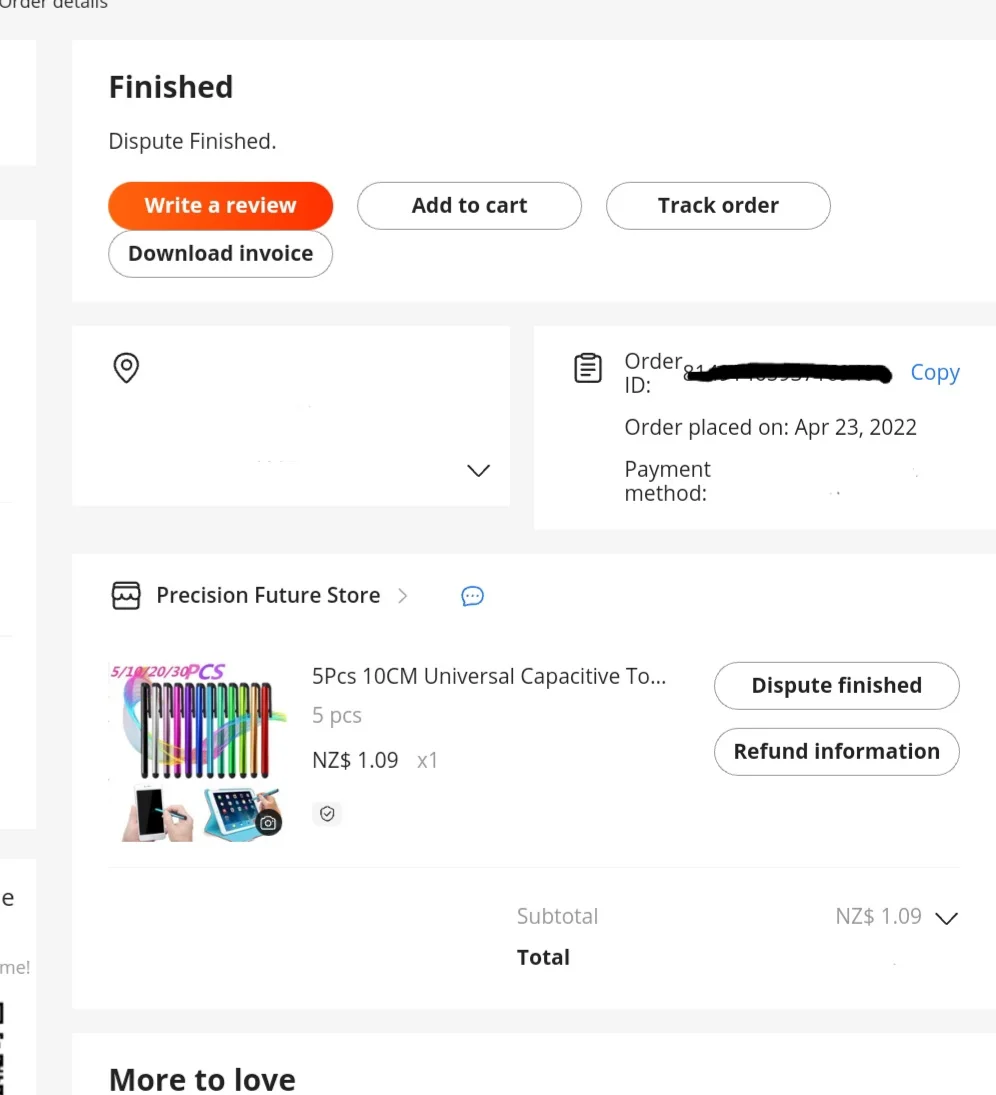Open the stylus pens product thumbnail
The image size is (996, 1095).
pyautogui.click(x=196, y=750)
